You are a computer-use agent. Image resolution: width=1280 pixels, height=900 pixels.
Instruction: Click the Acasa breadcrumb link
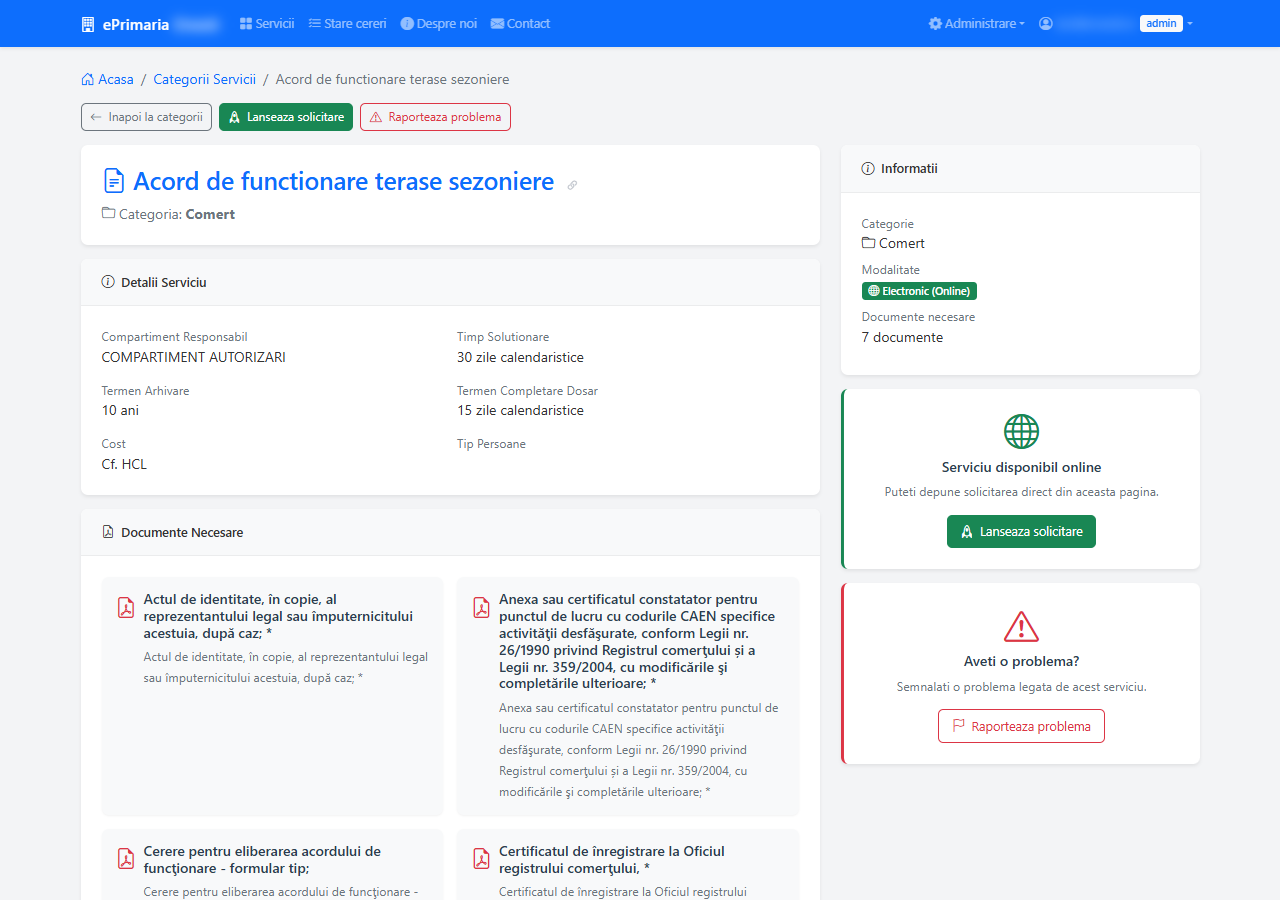pos(107,79)
